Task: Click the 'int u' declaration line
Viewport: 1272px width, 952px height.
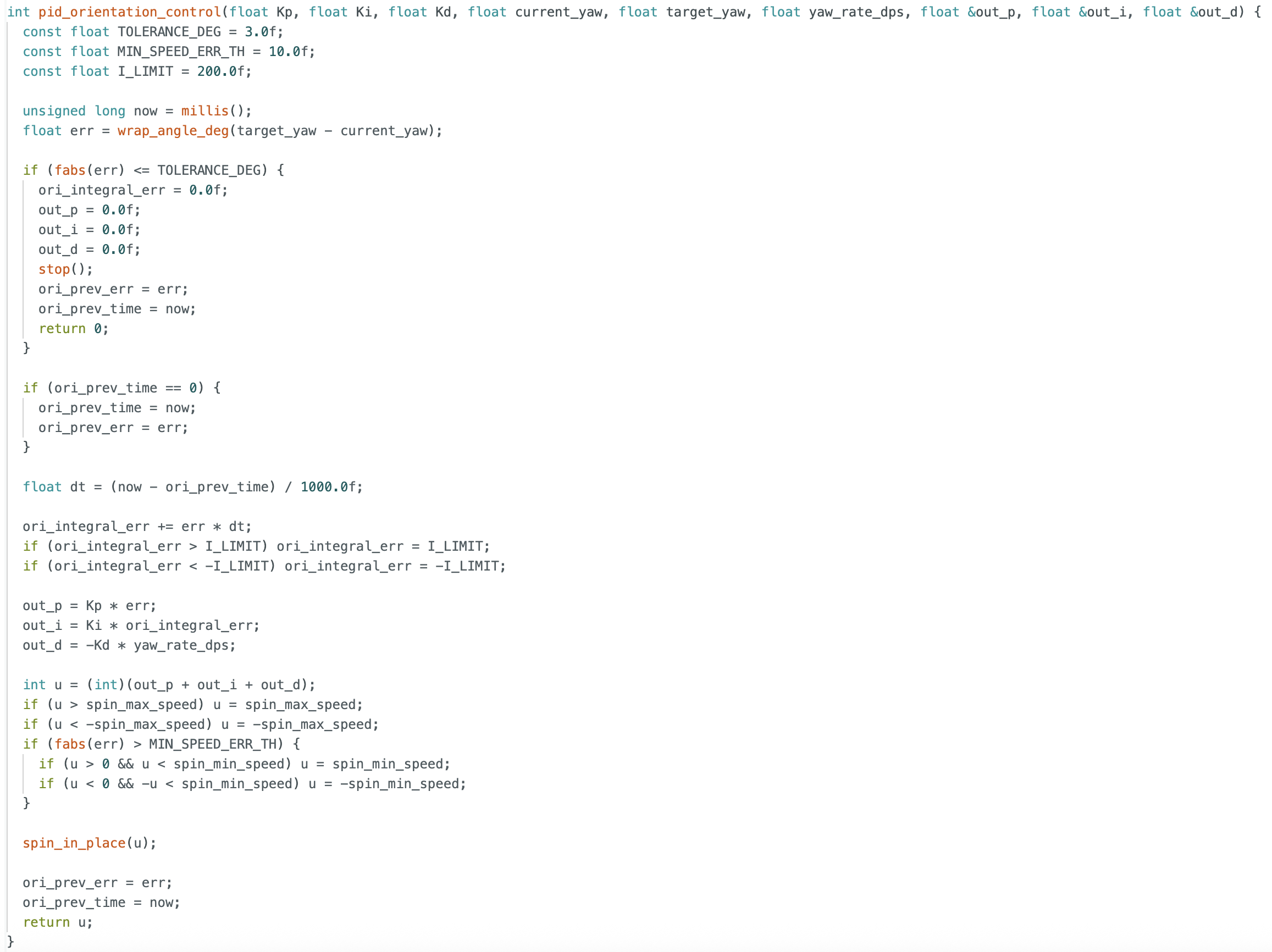Action: pos(169,685)
